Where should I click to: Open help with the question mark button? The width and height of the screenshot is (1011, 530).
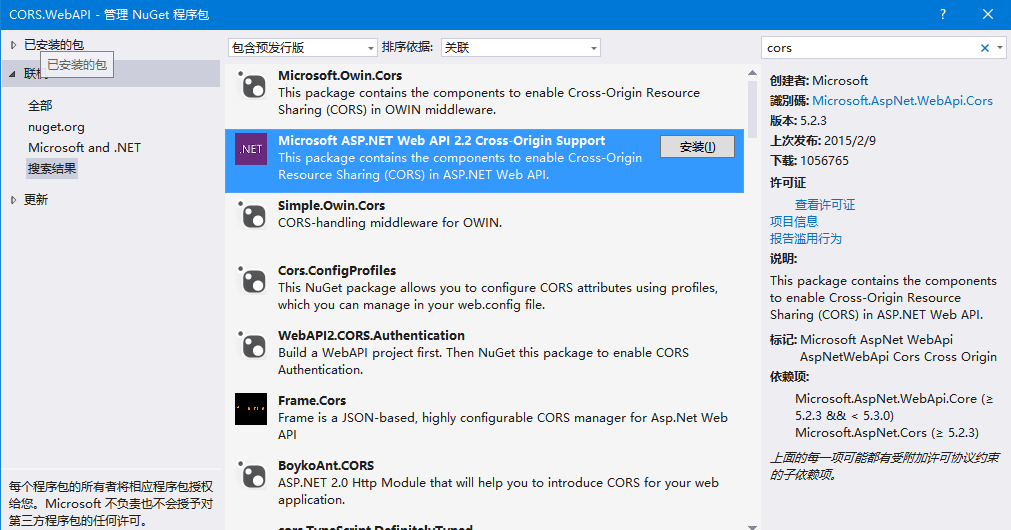[x=943, y=14]
